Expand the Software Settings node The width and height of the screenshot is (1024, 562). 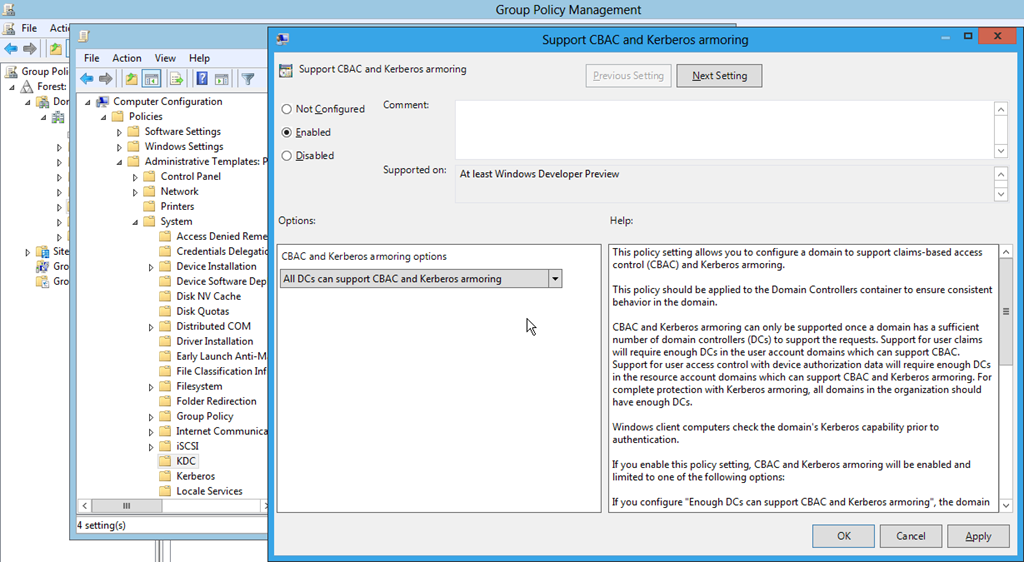(x=119, y=132)
